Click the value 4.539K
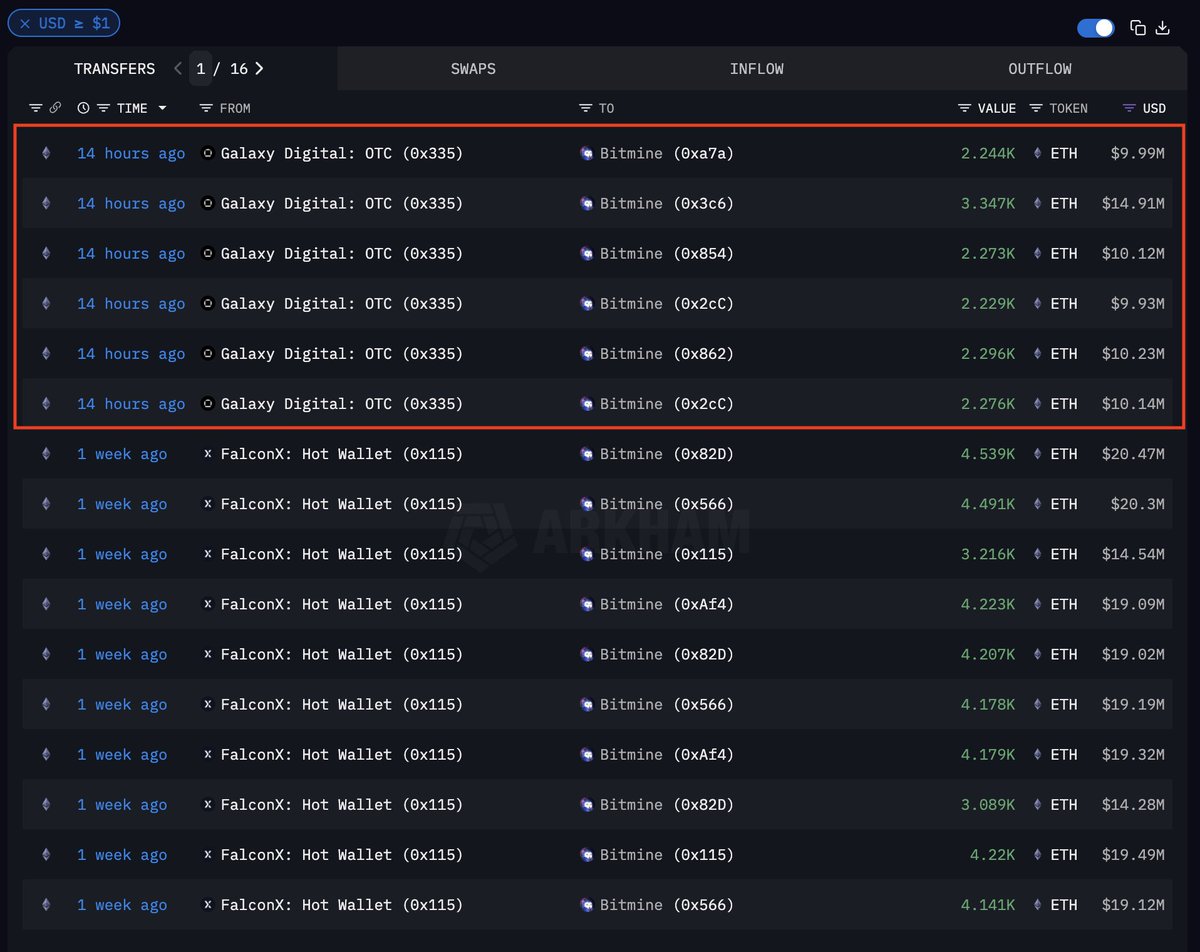The image size is (1200, 952). coord(988,454)
